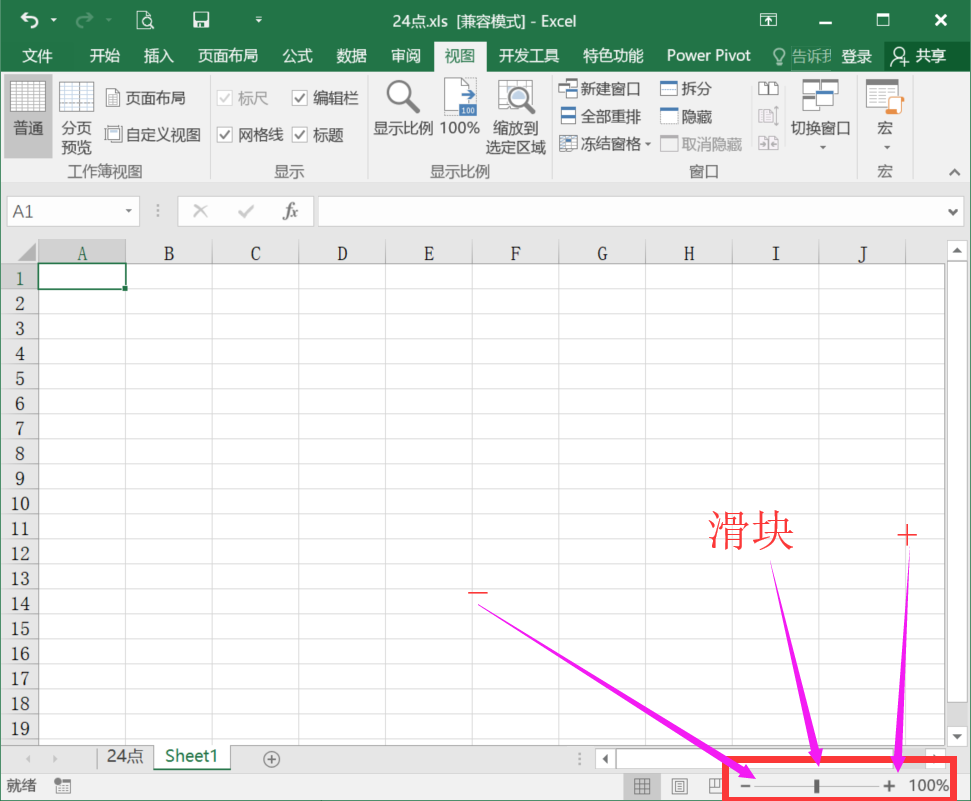This screenshot has width=971, height=801.
Task: Open the 文件 (File) tab
Action: click(37, 56)
